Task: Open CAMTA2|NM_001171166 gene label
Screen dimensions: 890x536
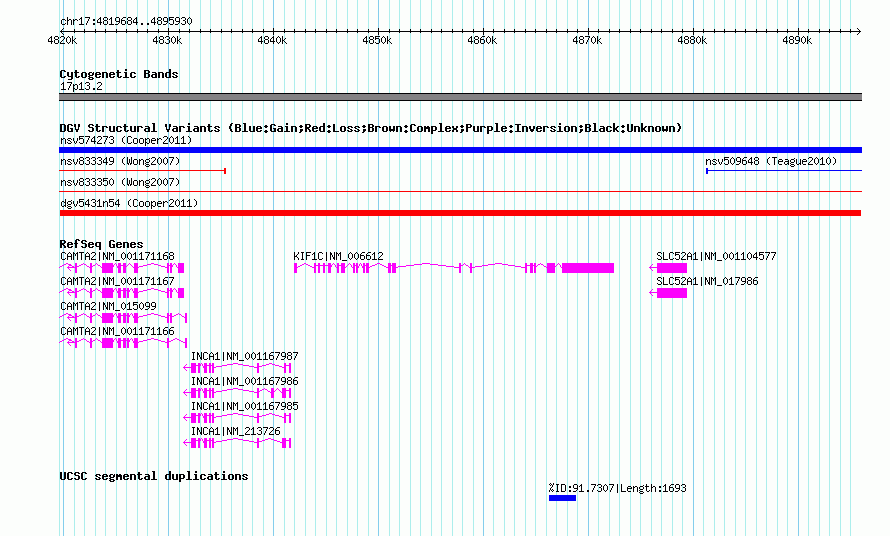Action: pos(117,331)
